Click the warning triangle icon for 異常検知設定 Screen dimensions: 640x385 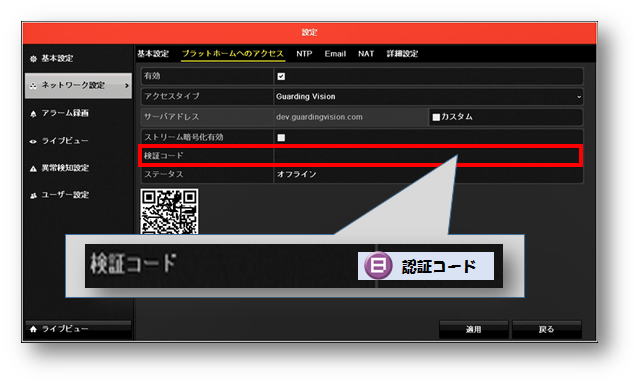(33, 168)
